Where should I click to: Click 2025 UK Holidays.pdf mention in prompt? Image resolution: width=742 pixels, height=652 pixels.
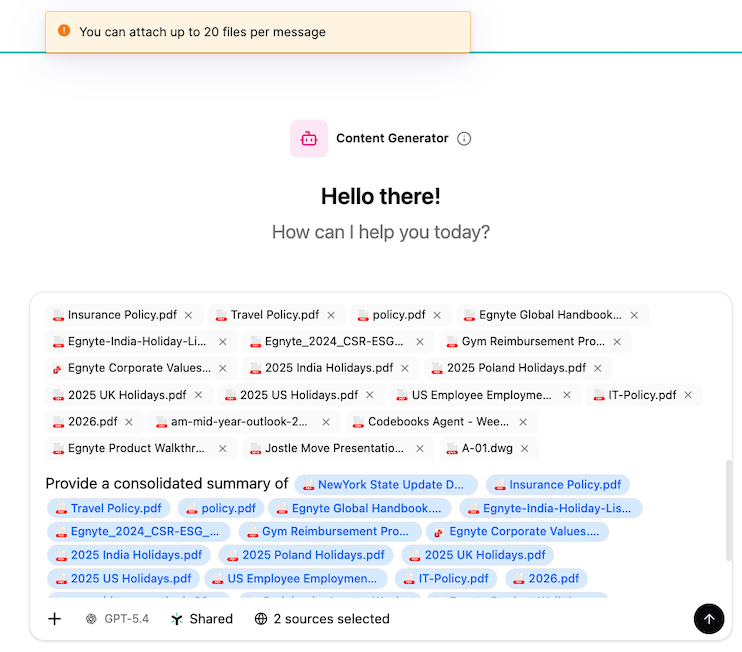point(477,555)
